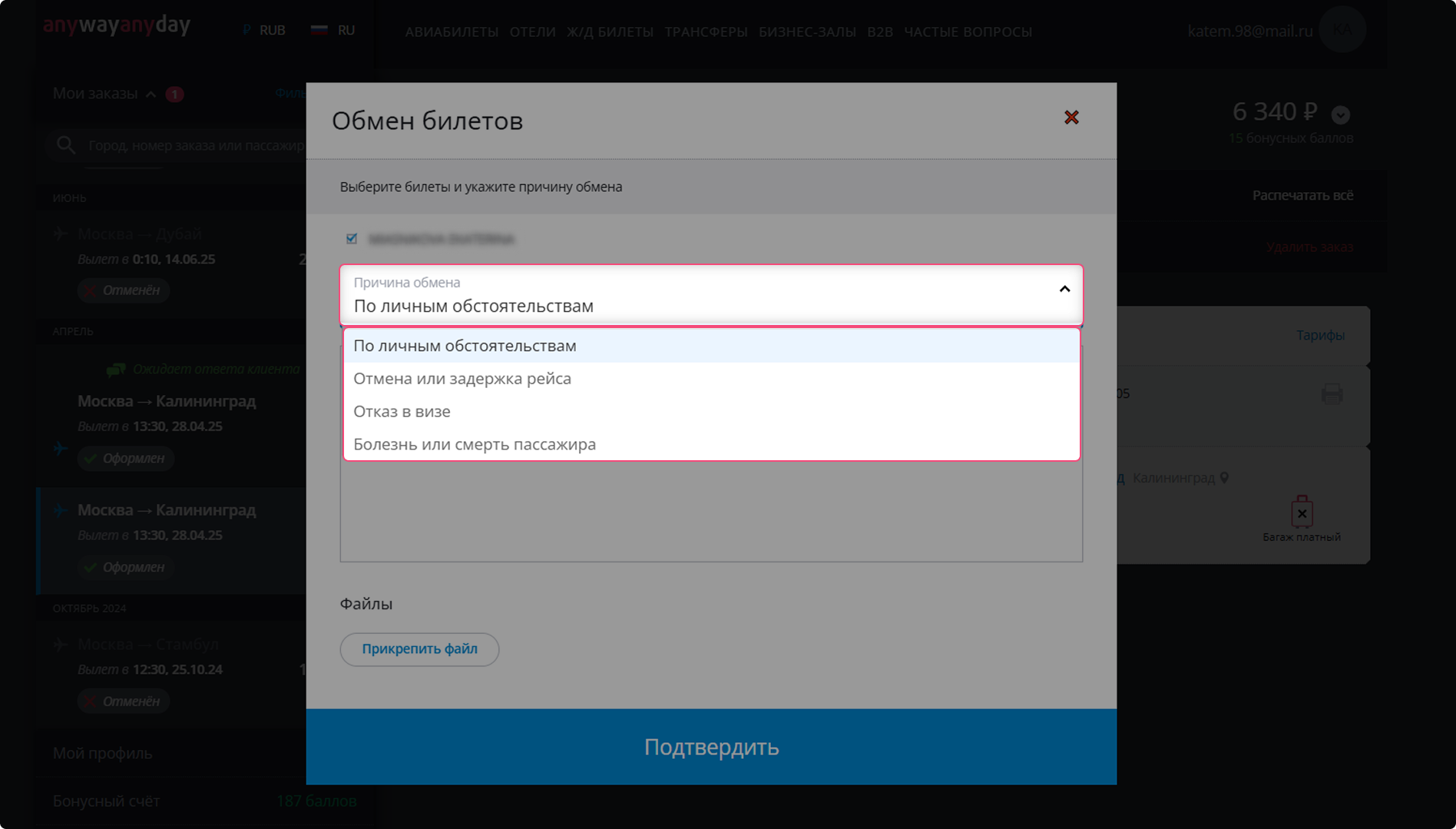1456x829 pixels.
Task: Expand the order price details chevron
Action: (x=1341, y=115)
